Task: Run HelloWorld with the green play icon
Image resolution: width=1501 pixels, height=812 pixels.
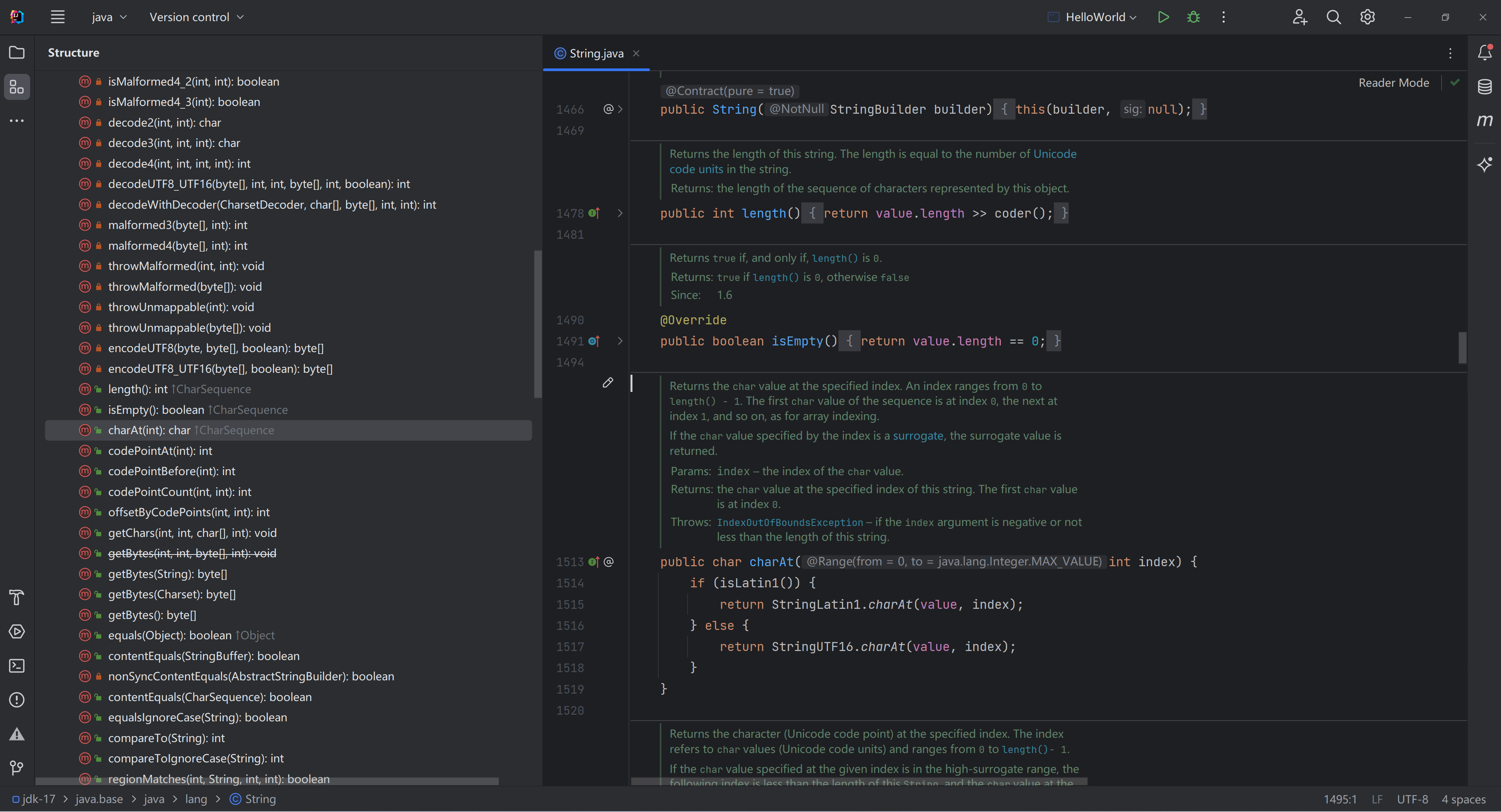Action: pyautogui.click(x=1163, y=17)
